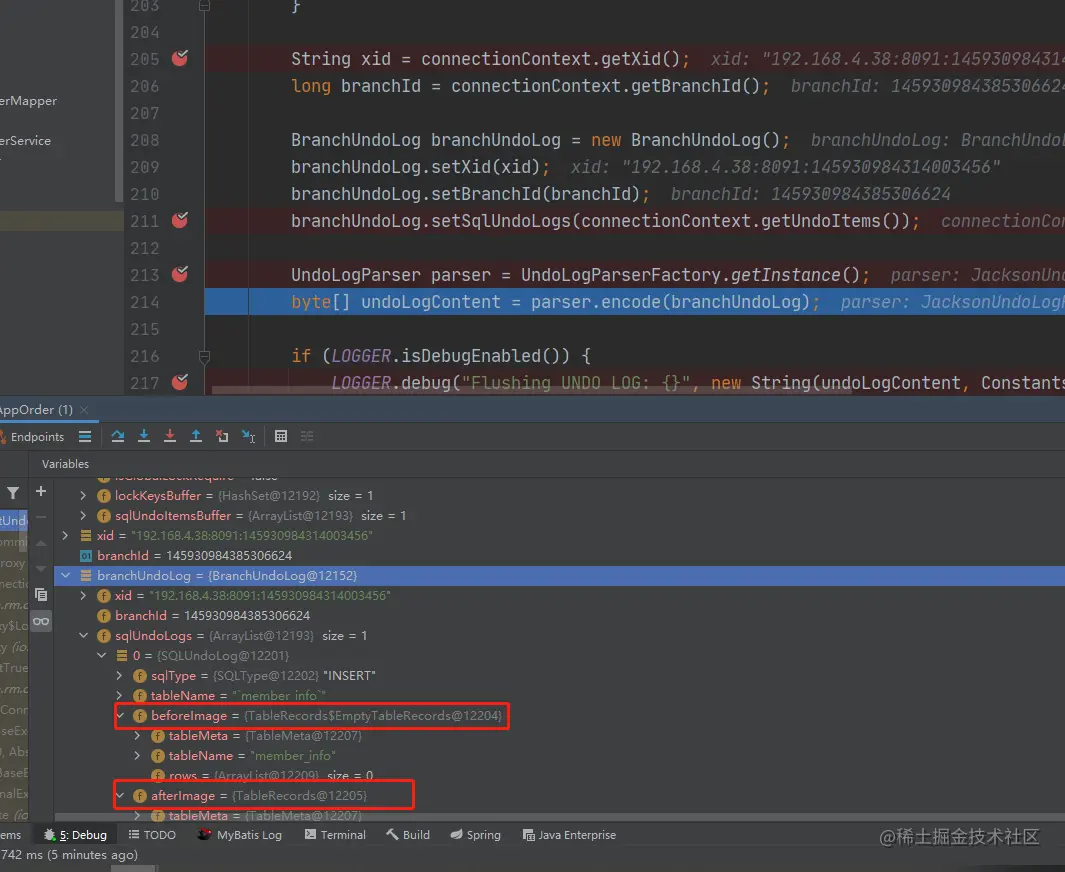This screenshot has height=872, width=1065.
Task: Toggle the breakpoint on line 211
Action: [180, 220]
